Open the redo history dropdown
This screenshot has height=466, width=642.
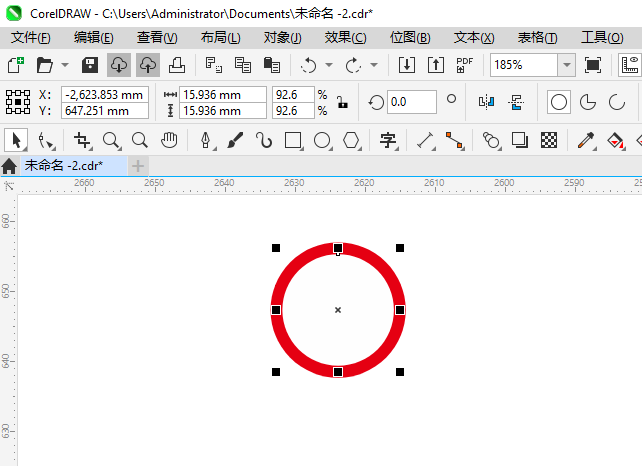tap(373, 65)
